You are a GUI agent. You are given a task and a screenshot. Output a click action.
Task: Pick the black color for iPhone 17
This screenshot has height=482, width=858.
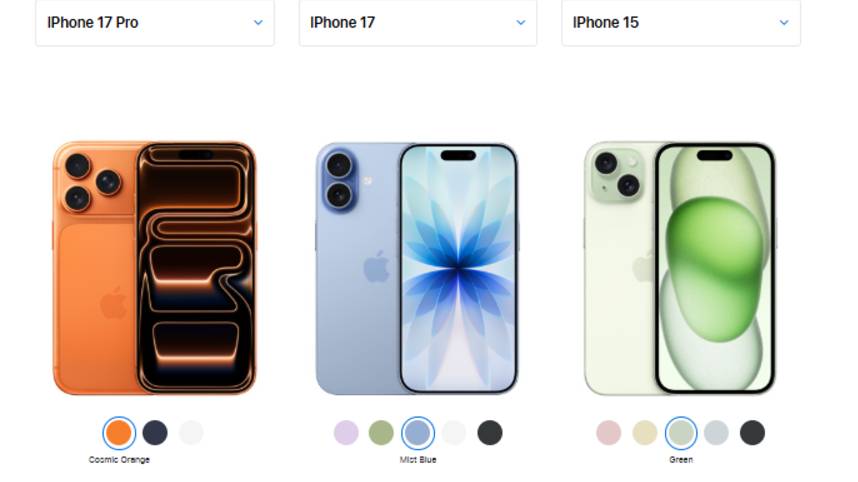(490, 433)
